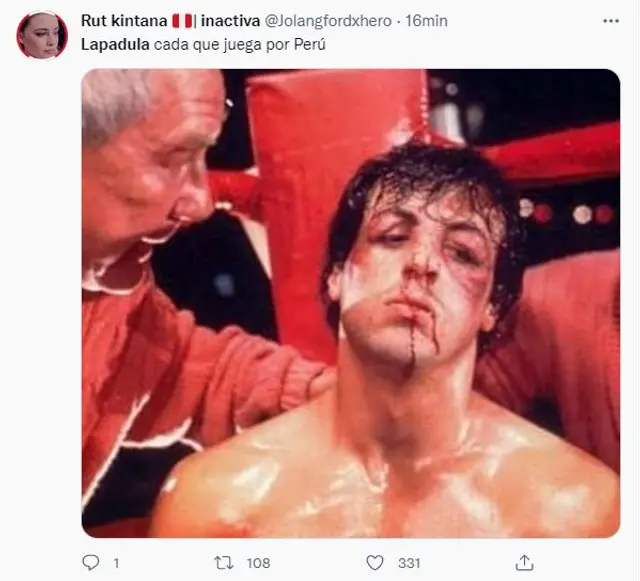Viewport: 640px width, 581px height.
Task: Like the tweet with the heart icon
Action: 375,563
